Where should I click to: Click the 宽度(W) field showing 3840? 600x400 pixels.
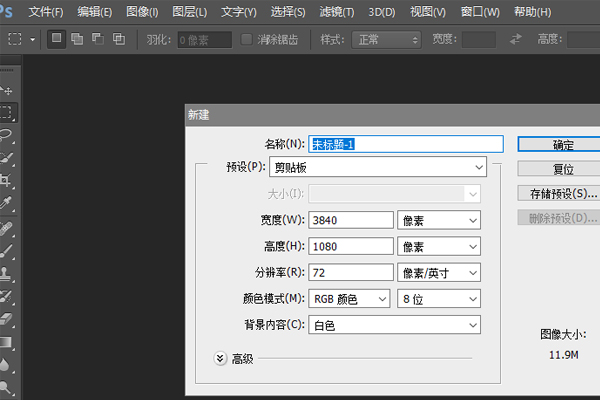(351, 220)
